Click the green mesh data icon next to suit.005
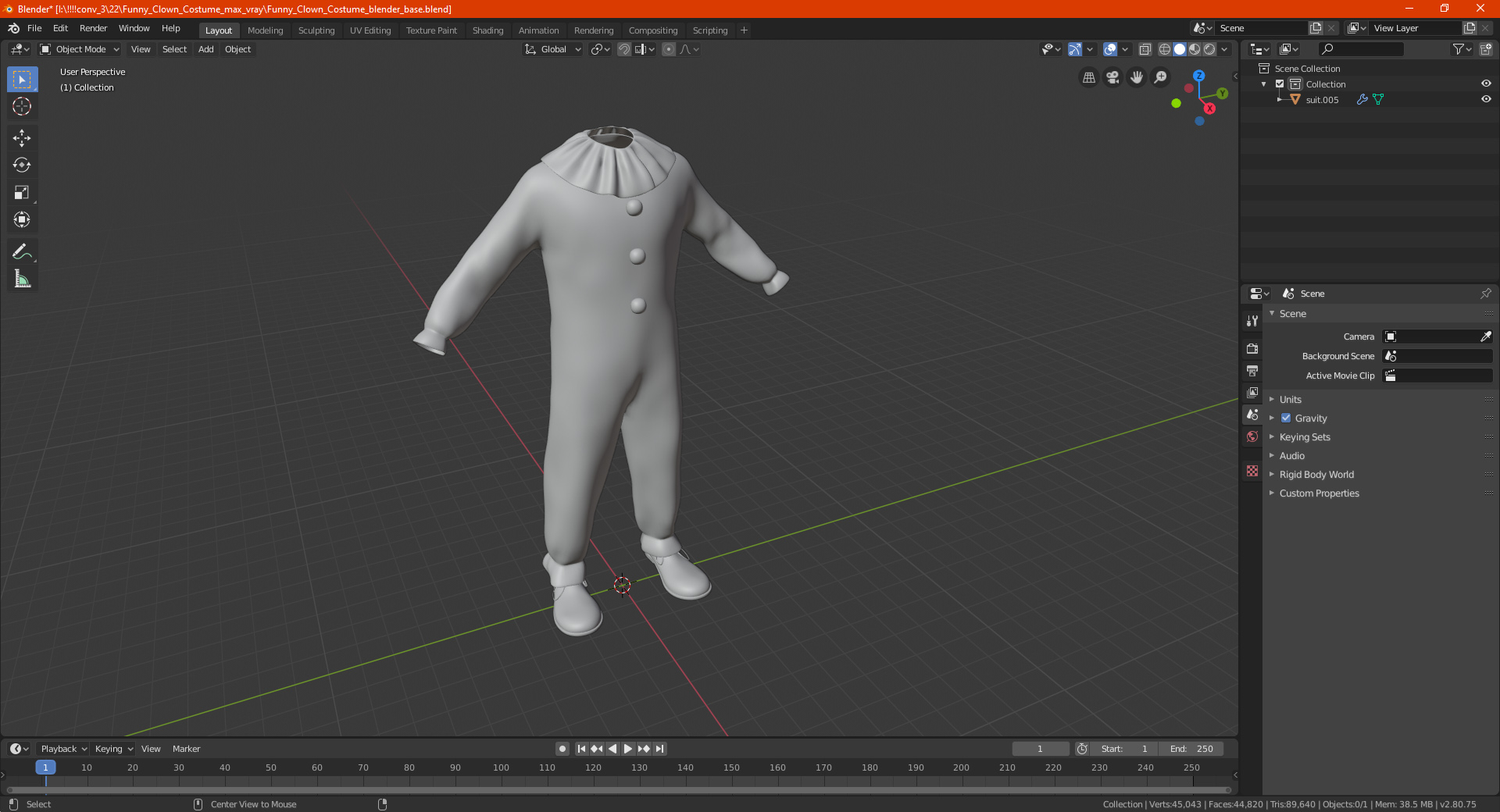Image resolution: width=1500 pixels, height=812 pixels. (1378, 100)
